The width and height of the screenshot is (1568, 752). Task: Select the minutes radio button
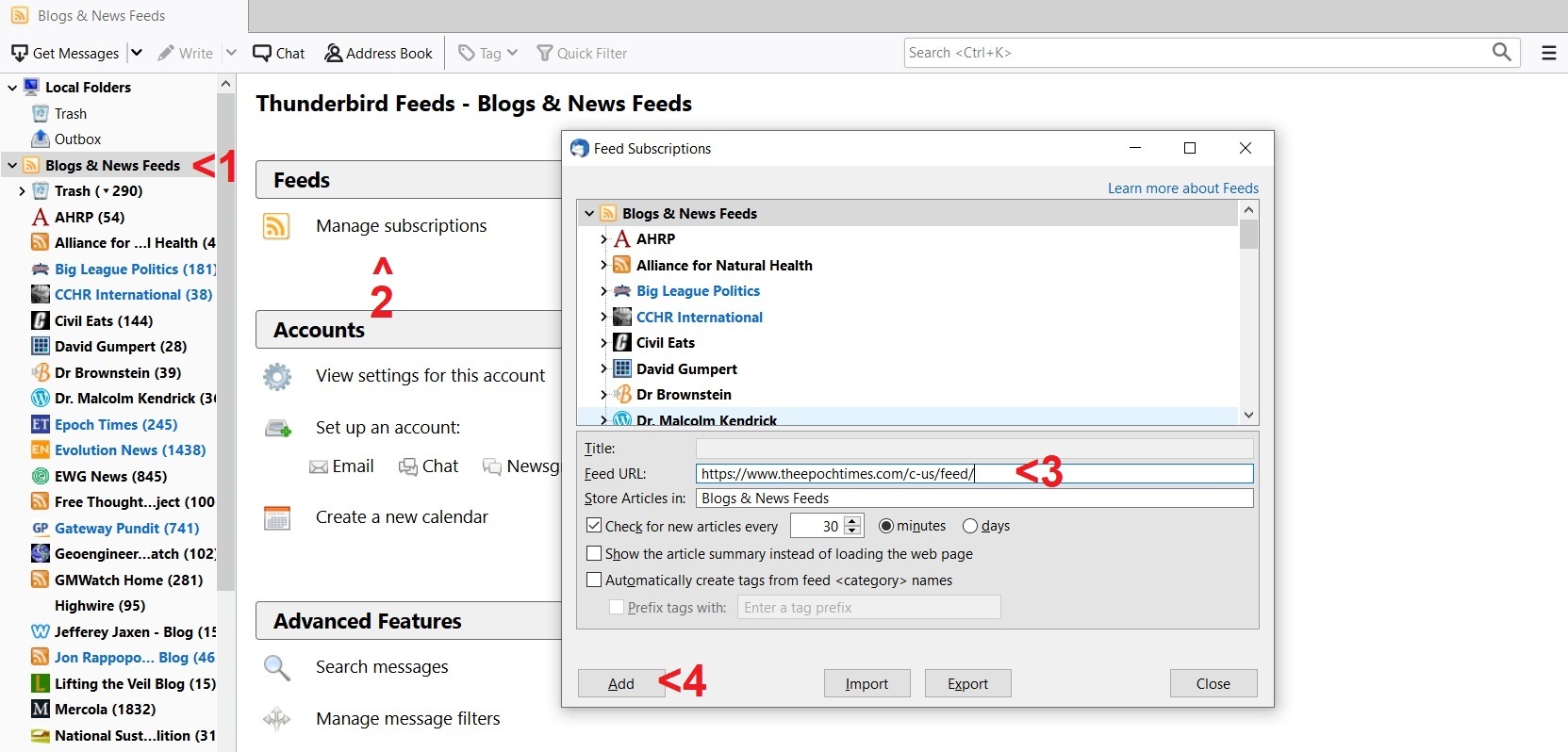point(886,526)
